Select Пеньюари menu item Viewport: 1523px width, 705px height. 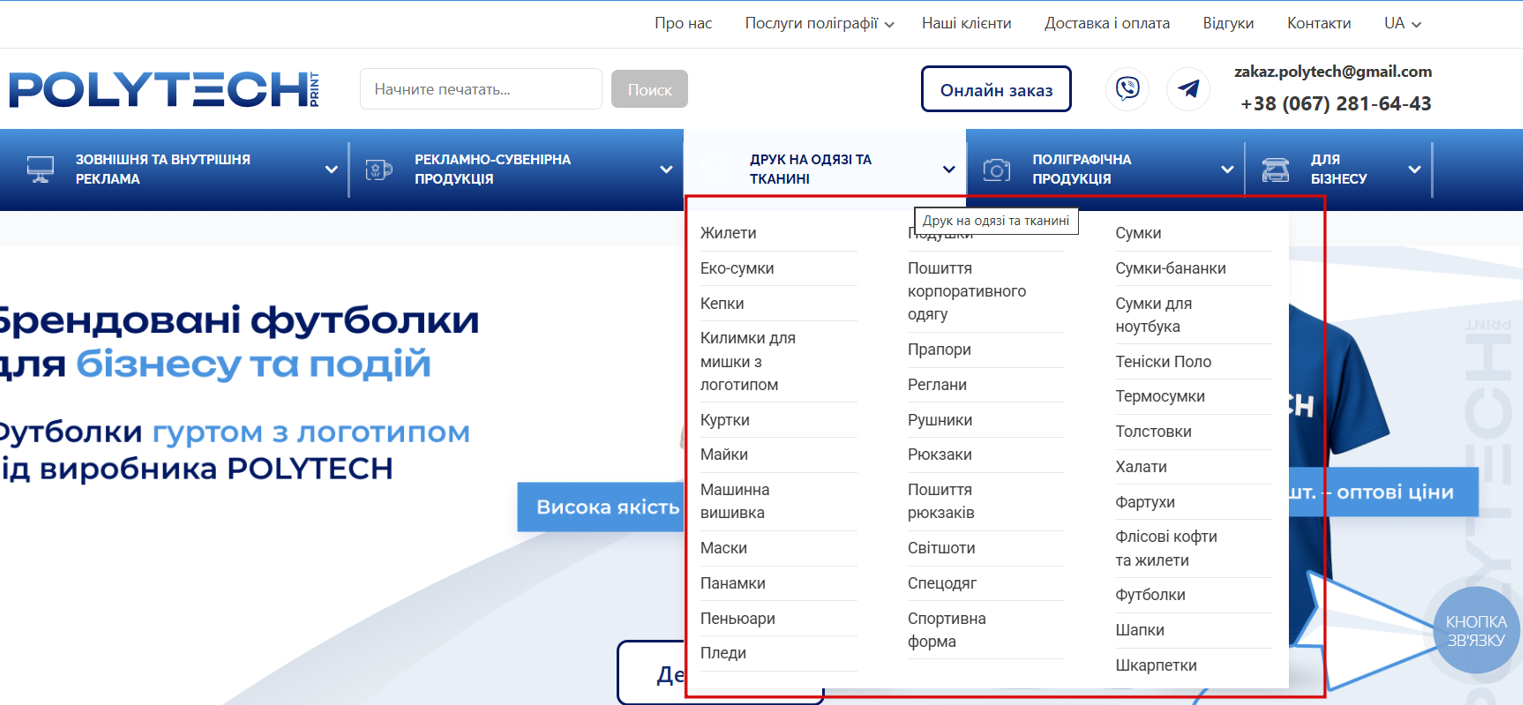[x=738, y=618]
